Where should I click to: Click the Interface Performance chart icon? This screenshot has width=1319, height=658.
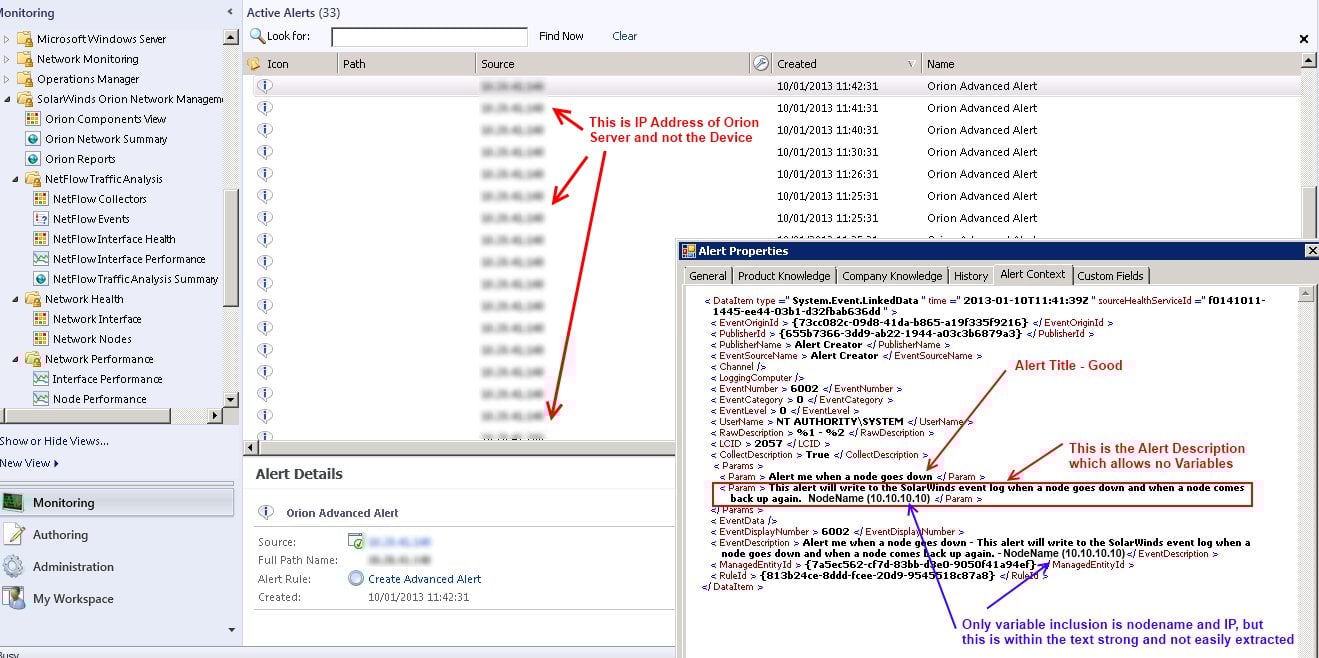(x=41, y=379)
